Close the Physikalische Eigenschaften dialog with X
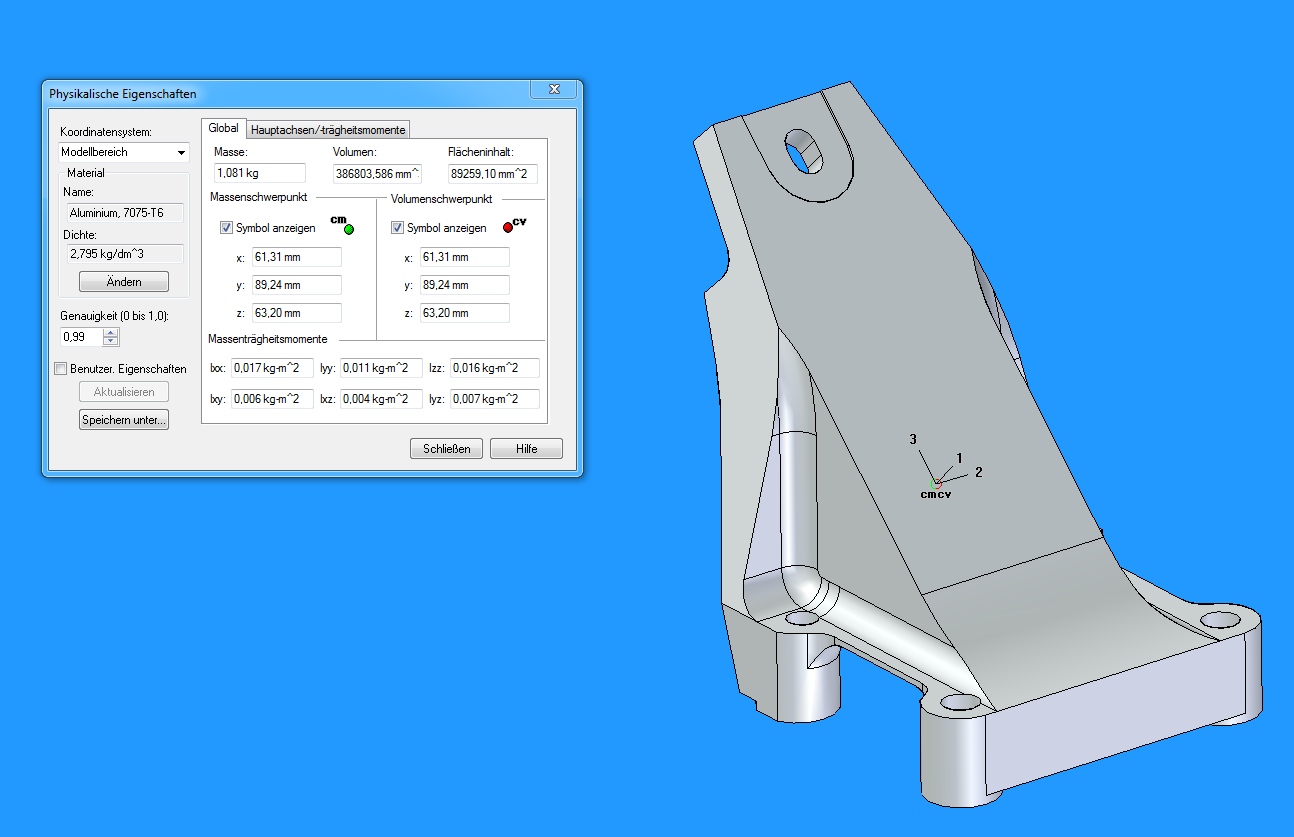The width and height of the screenshot is (1294, 837). (553, 91)
